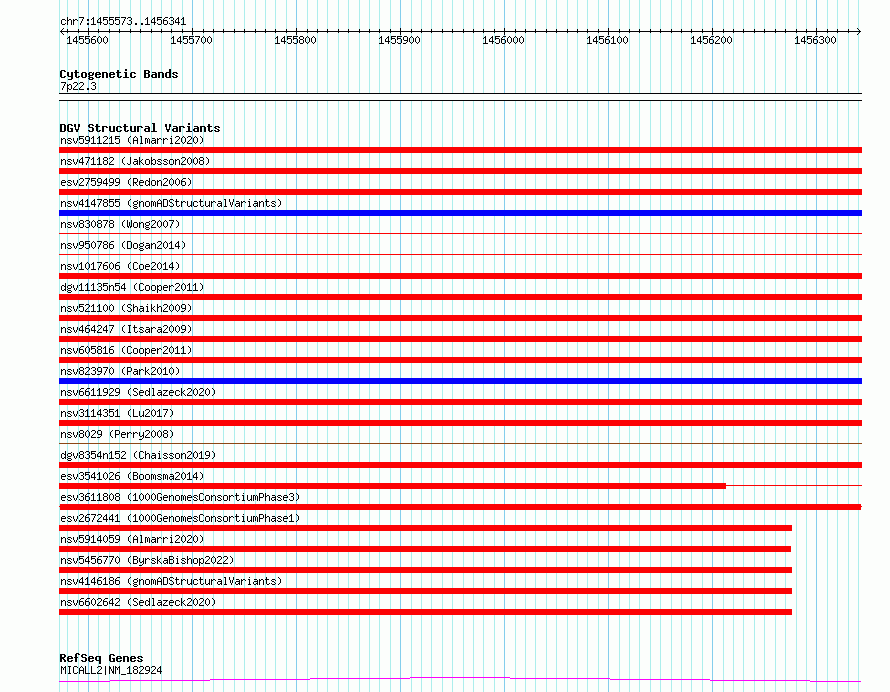
Task: Open variant nsv5911215 (Almarri2020)
Action: click(x=132, y=140)
